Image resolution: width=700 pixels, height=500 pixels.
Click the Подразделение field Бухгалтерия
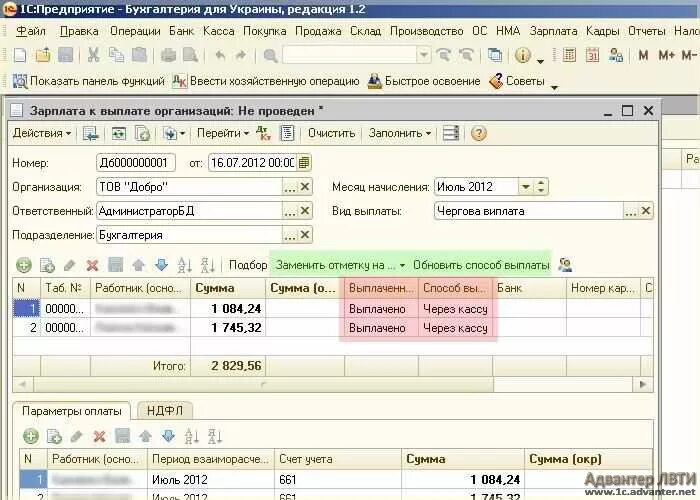tap(189, 235)
